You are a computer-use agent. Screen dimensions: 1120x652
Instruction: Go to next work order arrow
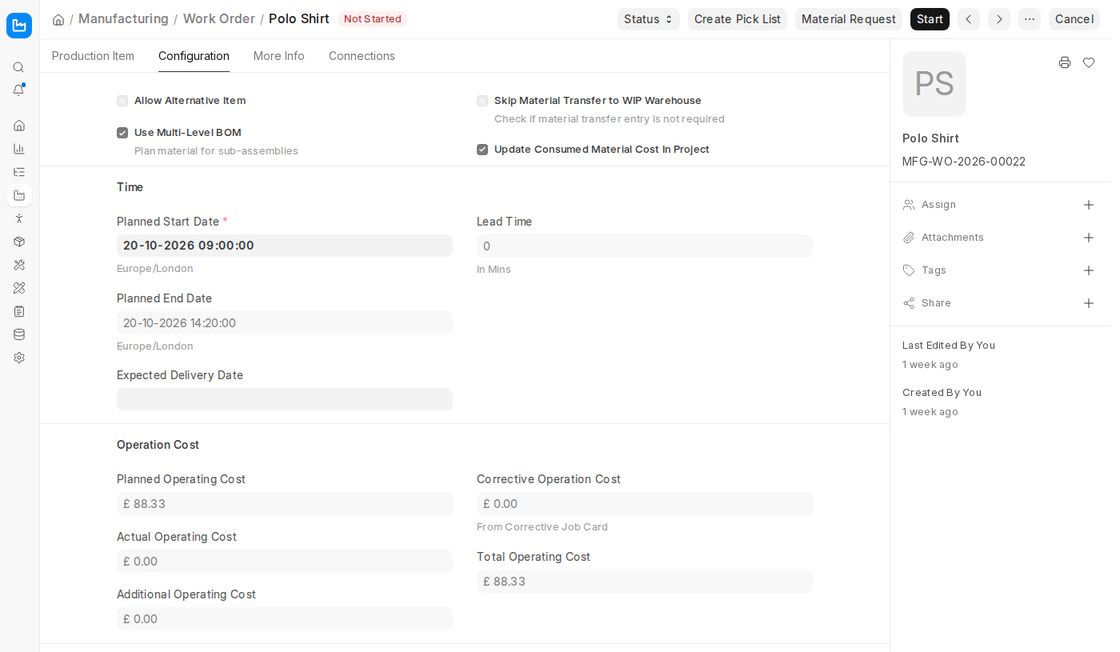pos(999,19)
